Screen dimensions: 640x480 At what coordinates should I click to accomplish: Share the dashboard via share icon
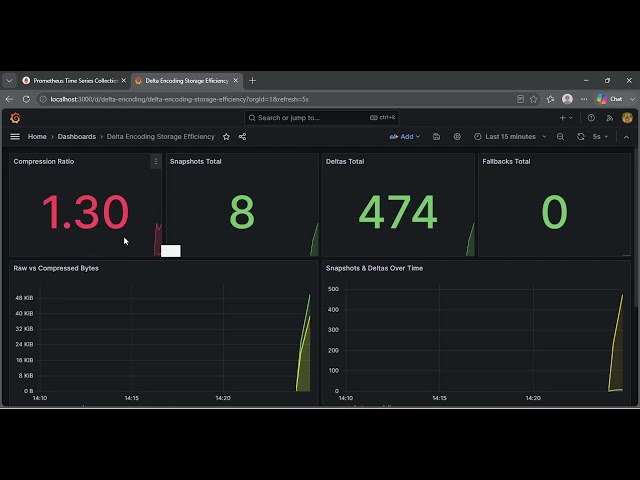(x=242, y=137)
